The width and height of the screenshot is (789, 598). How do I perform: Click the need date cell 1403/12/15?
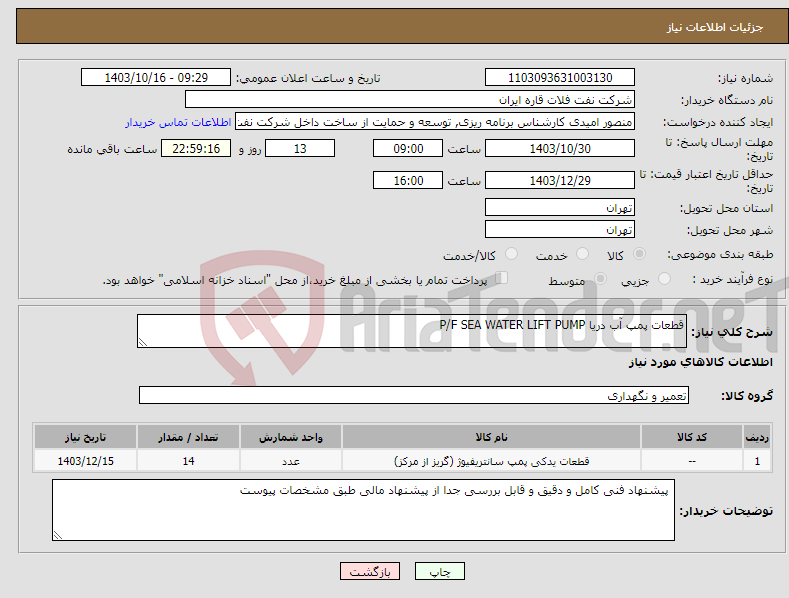86,461
